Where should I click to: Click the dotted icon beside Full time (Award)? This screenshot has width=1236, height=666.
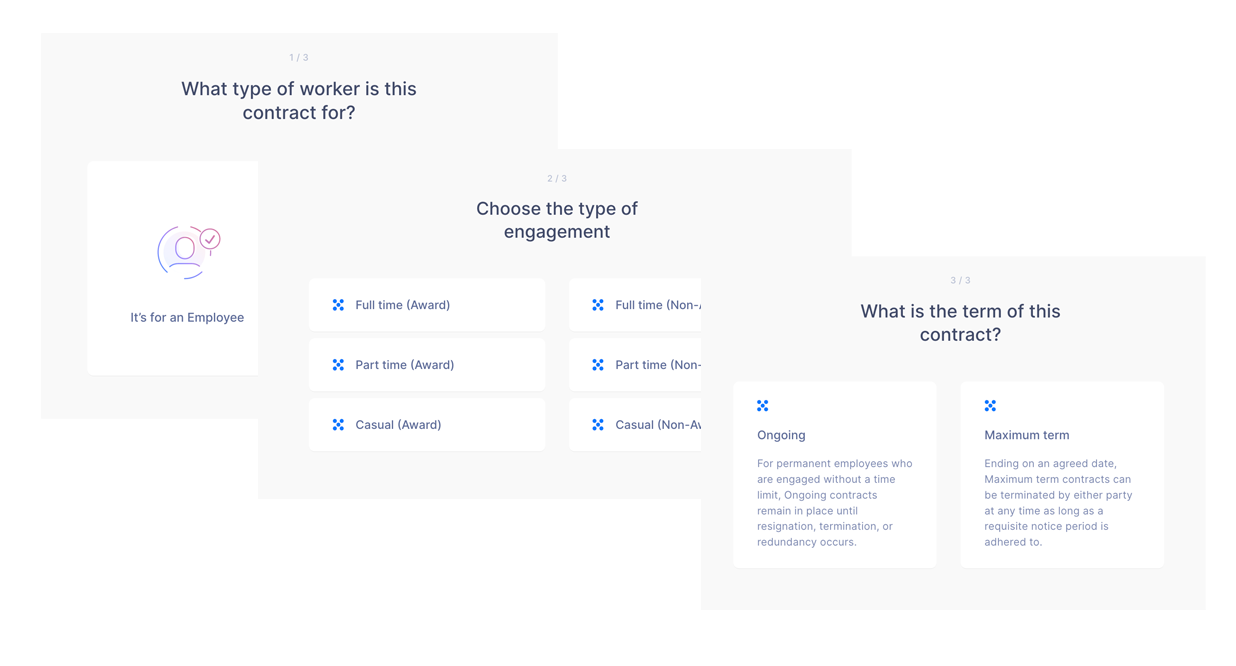pos(338,305)
